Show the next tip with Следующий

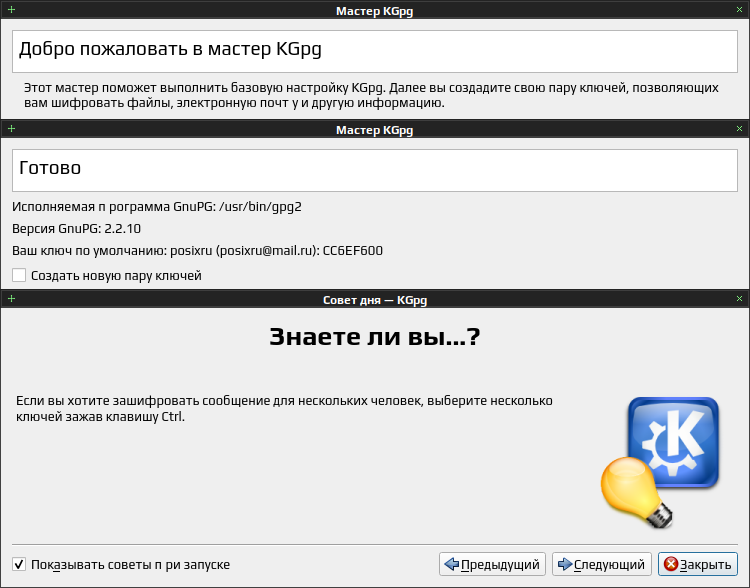[x=601, y=564]
